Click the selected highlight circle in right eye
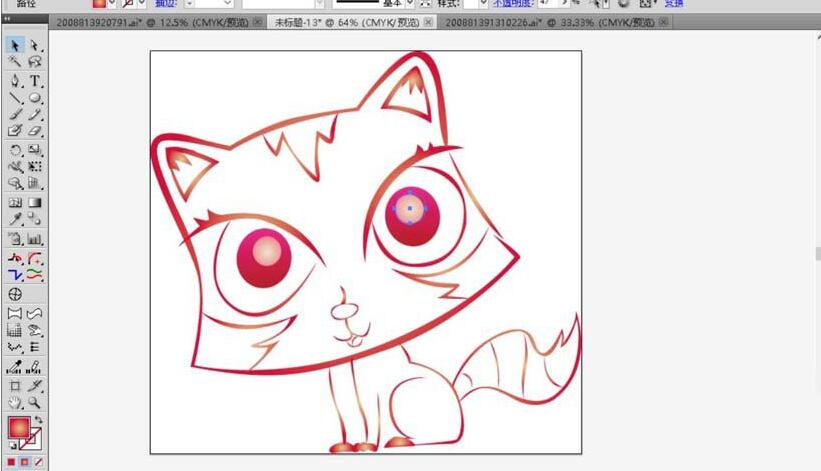This screenshot has height=471, width=821. (x=409, y=208)
